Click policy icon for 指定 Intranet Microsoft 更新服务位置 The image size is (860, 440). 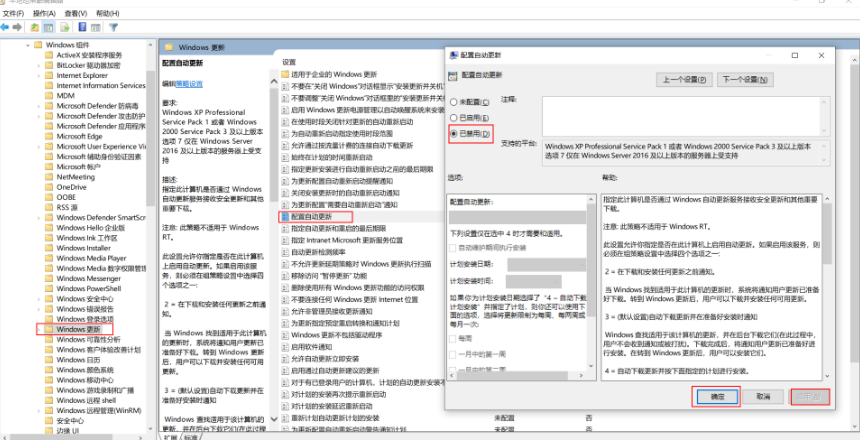pos(285,240)
